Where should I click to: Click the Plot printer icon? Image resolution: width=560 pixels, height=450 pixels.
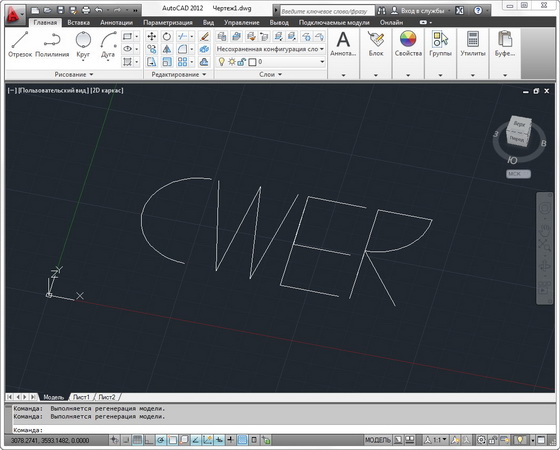coord(86,10)
